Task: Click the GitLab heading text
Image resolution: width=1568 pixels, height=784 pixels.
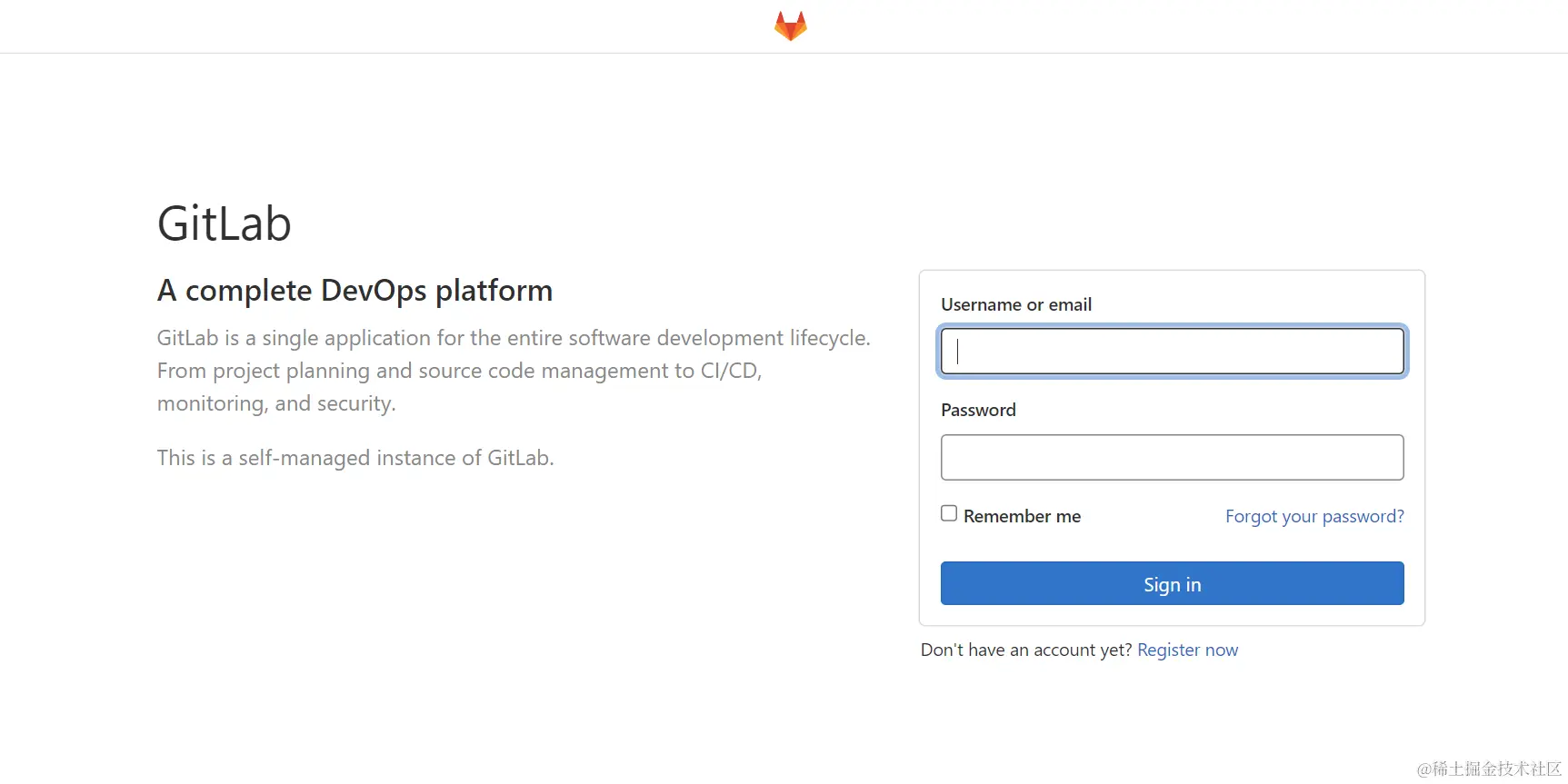Action: coord(225,223)
